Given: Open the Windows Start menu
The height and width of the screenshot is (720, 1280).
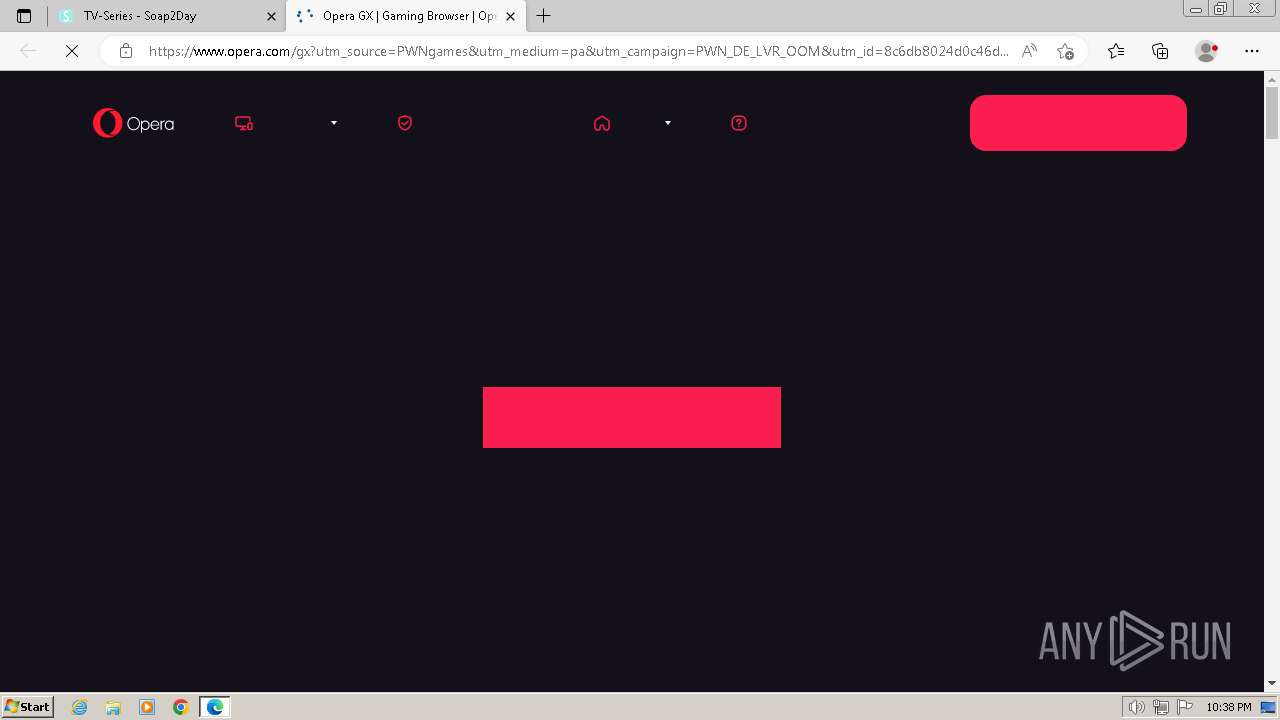Looking at the screenshot, I should point(28,706).
